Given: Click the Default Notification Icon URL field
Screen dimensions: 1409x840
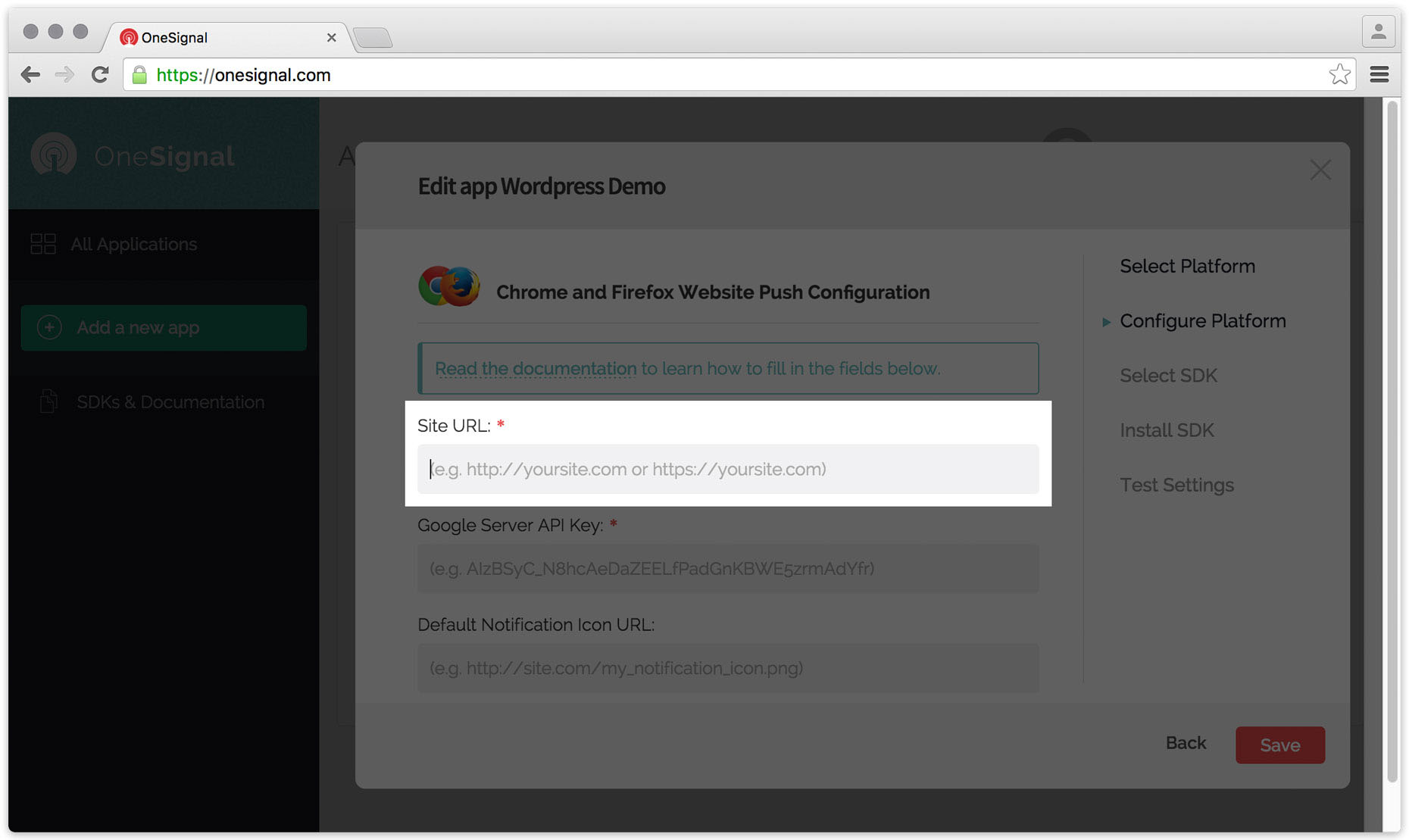Looking at the screenshot, I should (x=728, y=668).
